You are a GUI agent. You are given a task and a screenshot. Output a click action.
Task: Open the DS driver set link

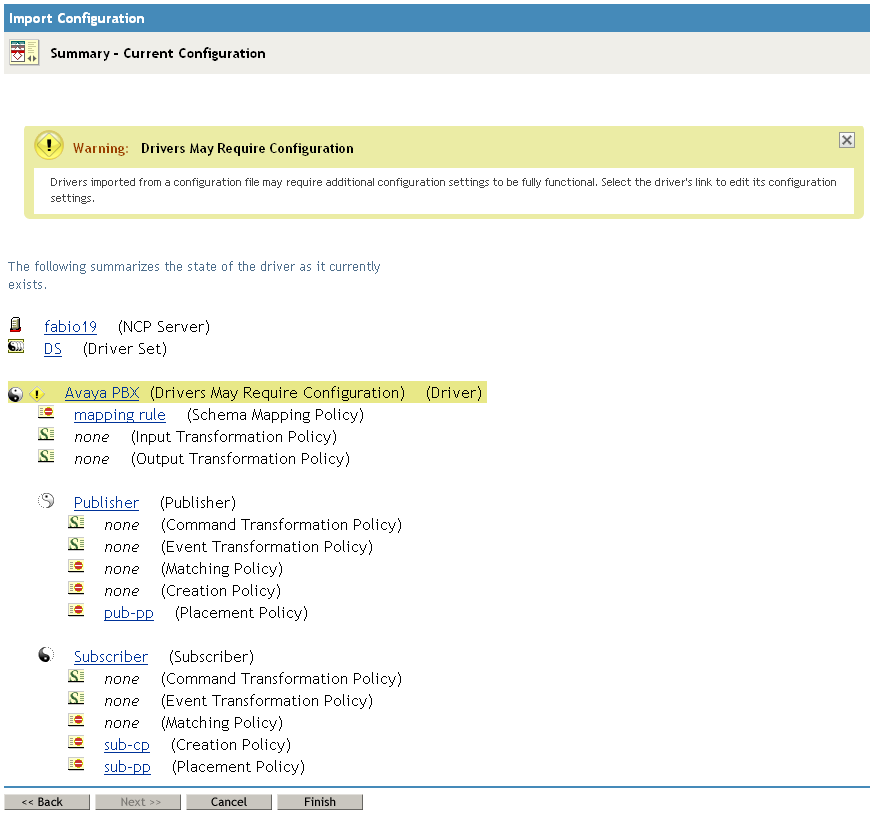(53, 349)
